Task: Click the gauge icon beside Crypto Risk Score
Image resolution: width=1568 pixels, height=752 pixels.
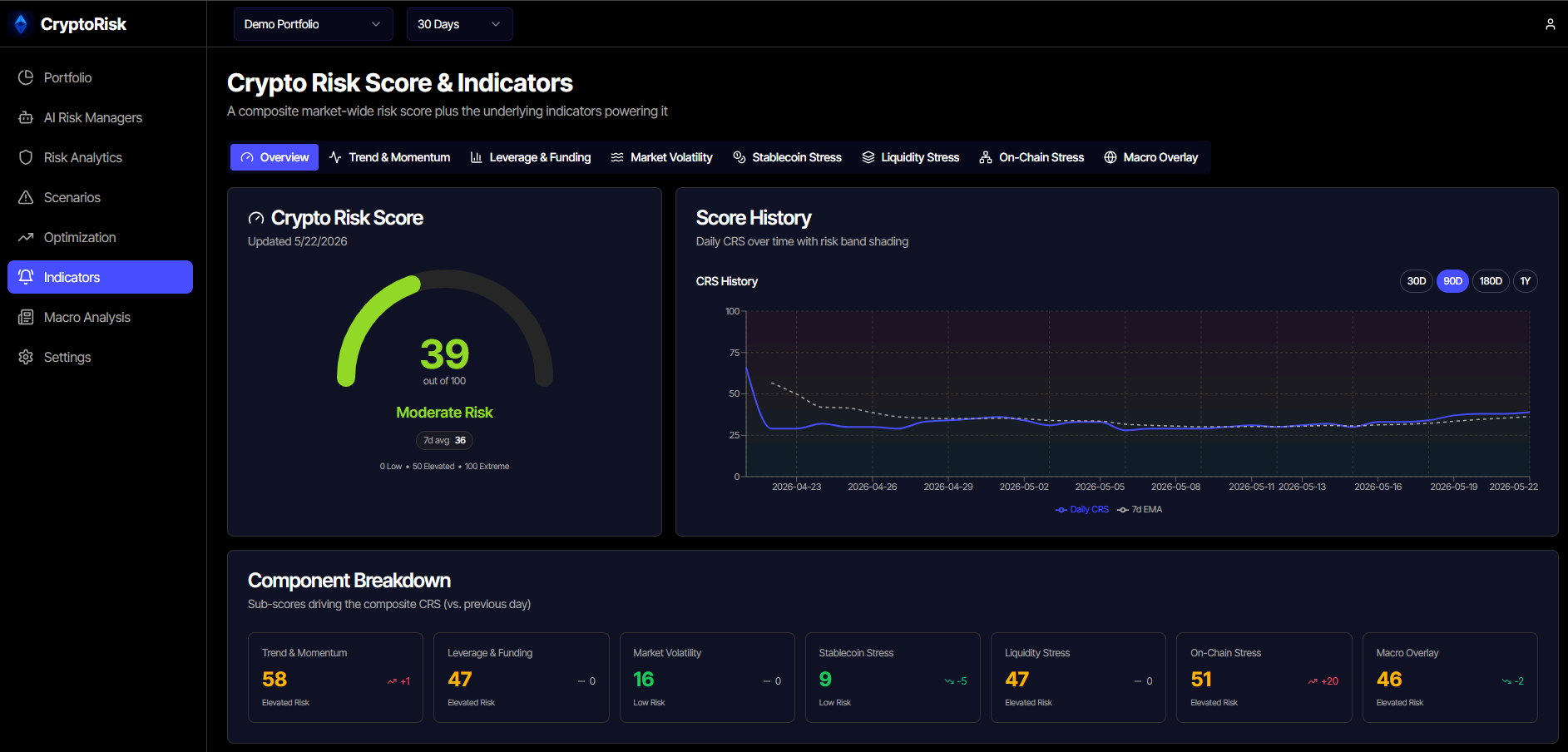Action: point(256,218)
